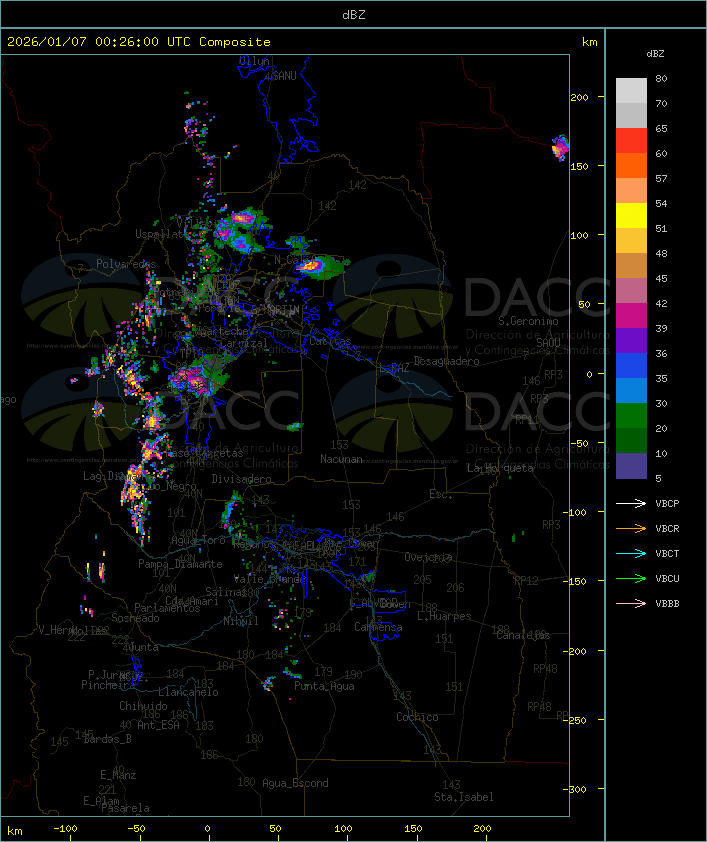The height and width of the screenshot is (842, 707).
Task: Click the Divisadero place label
Action: [x=241, y=479]
